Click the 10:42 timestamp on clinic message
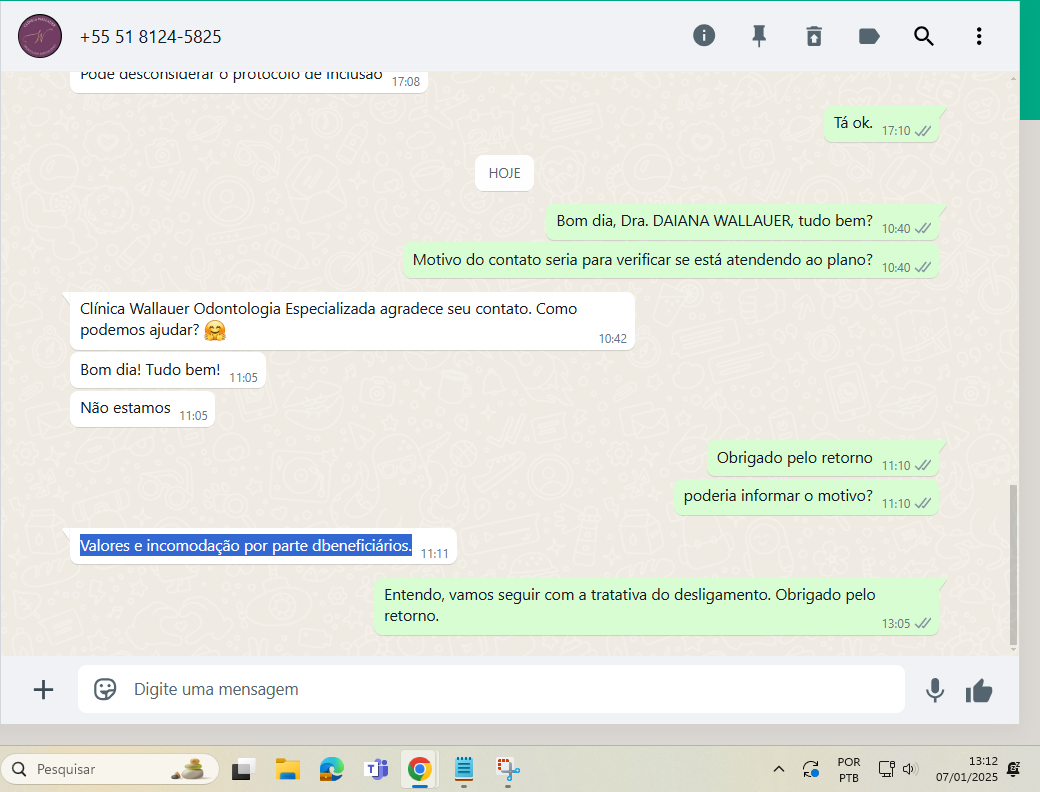Screen dimensions: 1040x792 click(612, 339)
